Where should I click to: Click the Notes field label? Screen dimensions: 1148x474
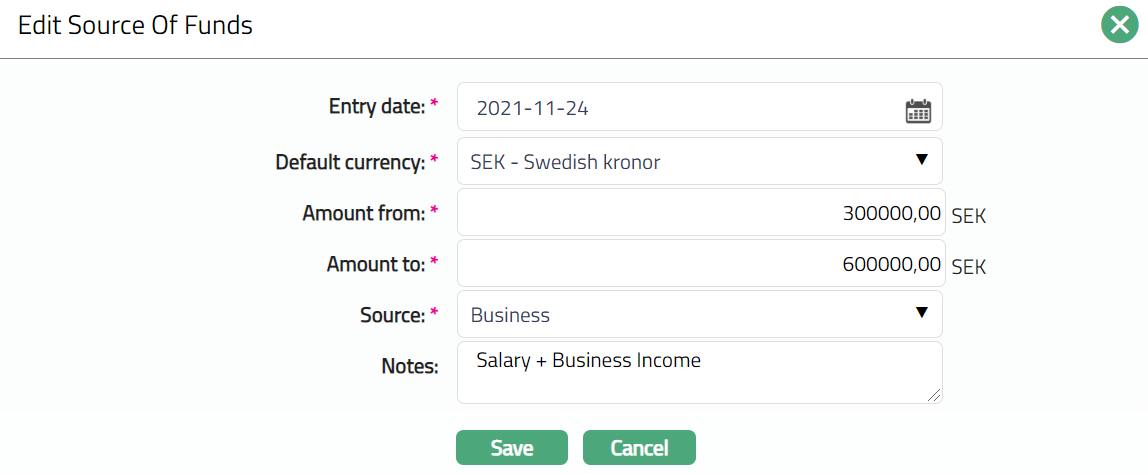[x=410, y=366]
